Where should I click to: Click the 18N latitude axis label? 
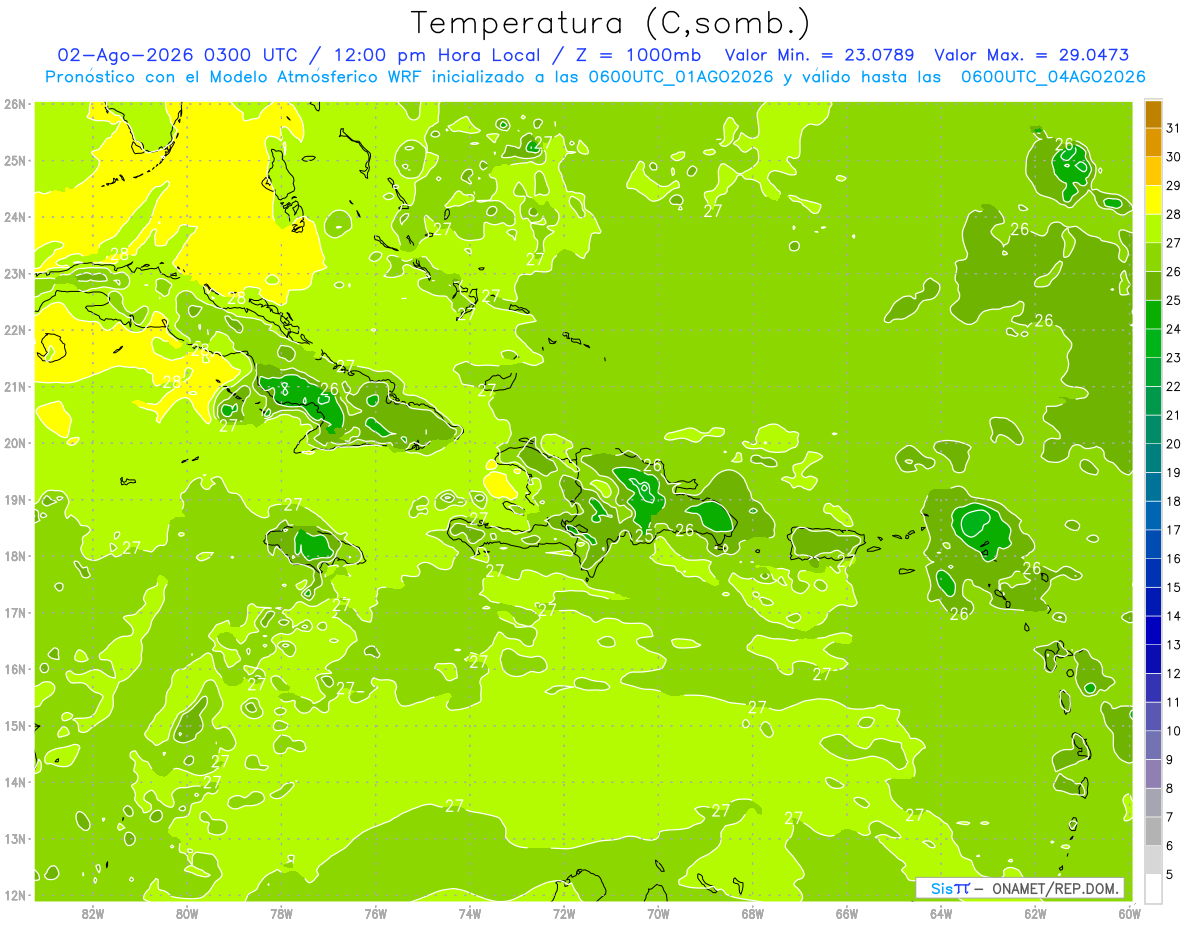pos(15,556)
